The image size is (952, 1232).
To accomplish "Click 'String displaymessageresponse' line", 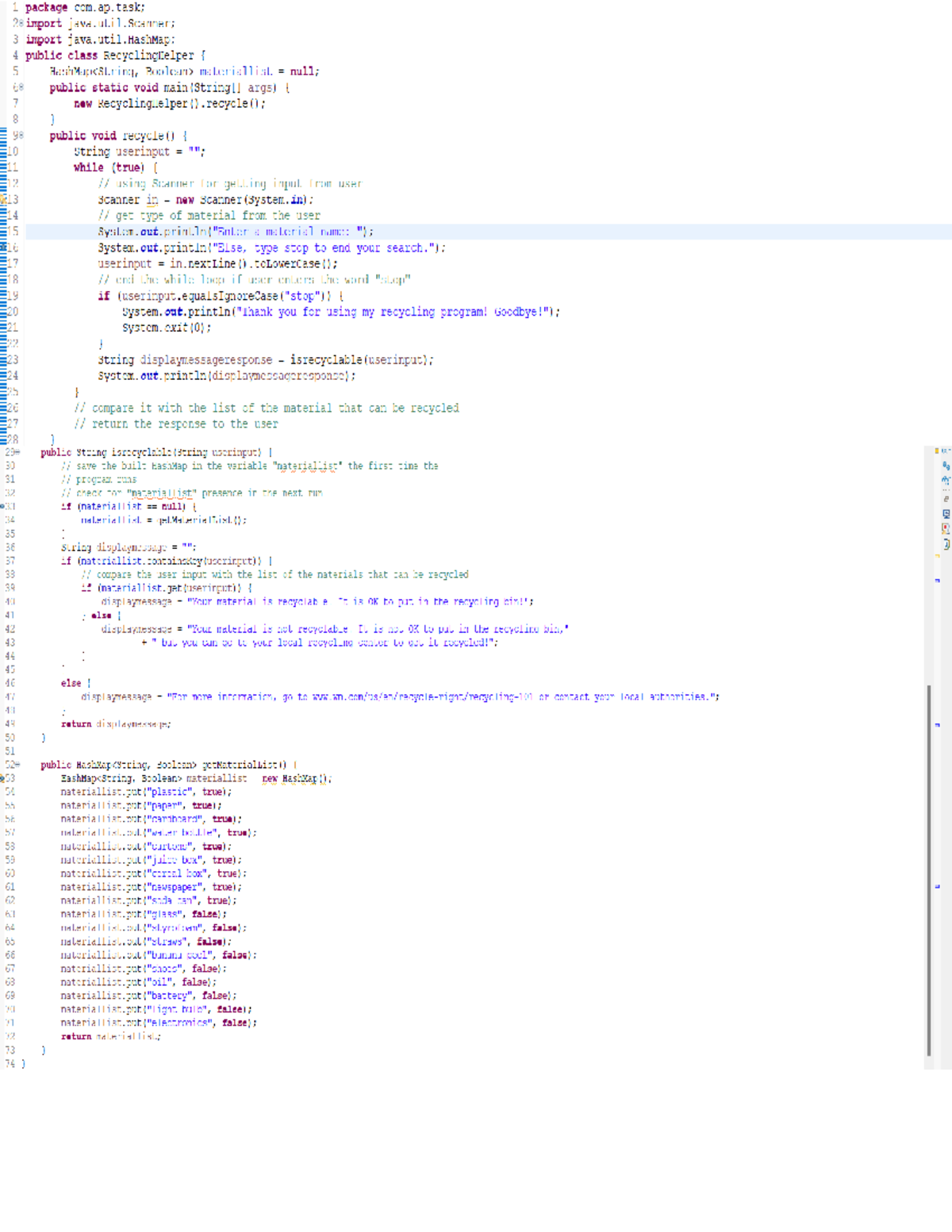I will [266, 359].
